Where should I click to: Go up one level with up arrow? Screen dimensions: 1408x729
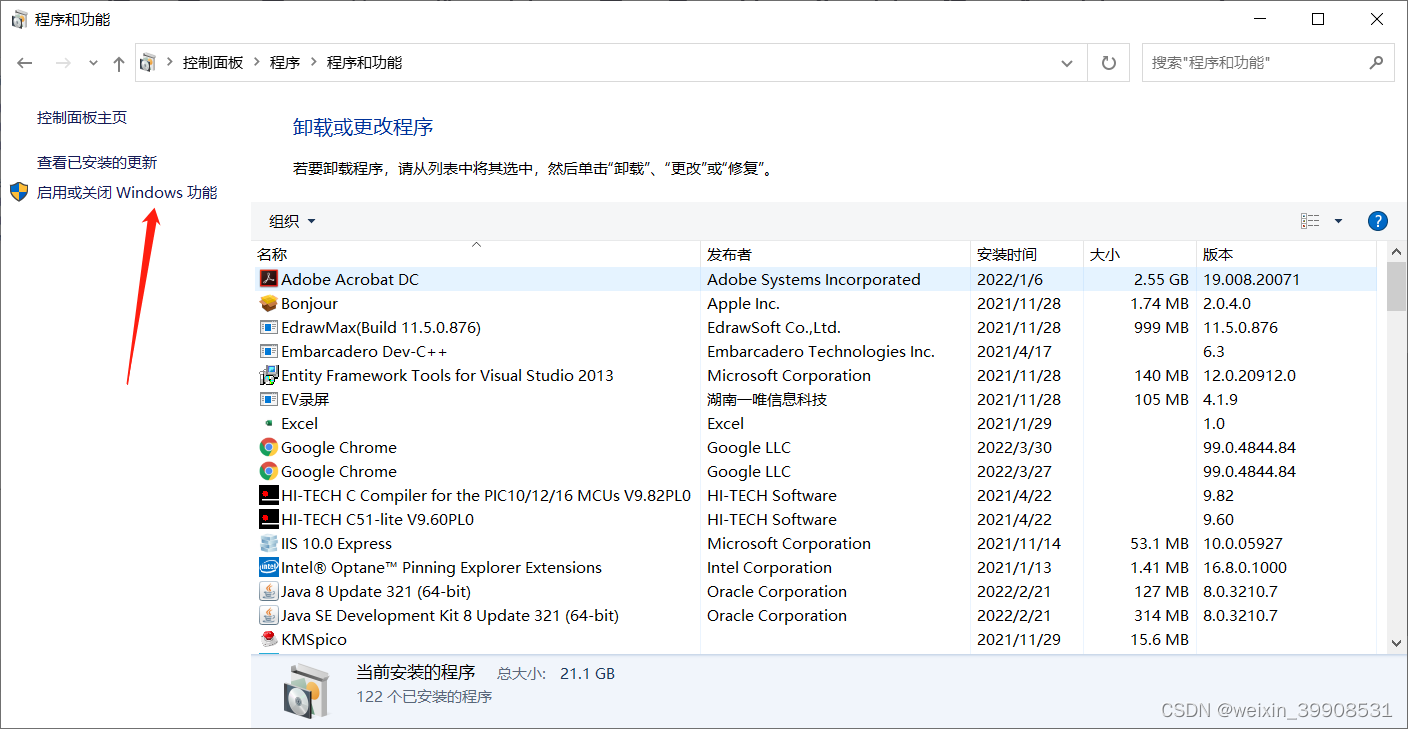pos(119,63)
